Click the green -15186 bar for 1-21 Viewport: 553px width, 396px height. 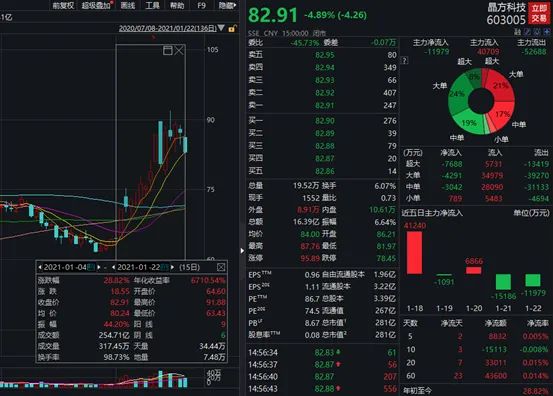click(x=503, y=282)
